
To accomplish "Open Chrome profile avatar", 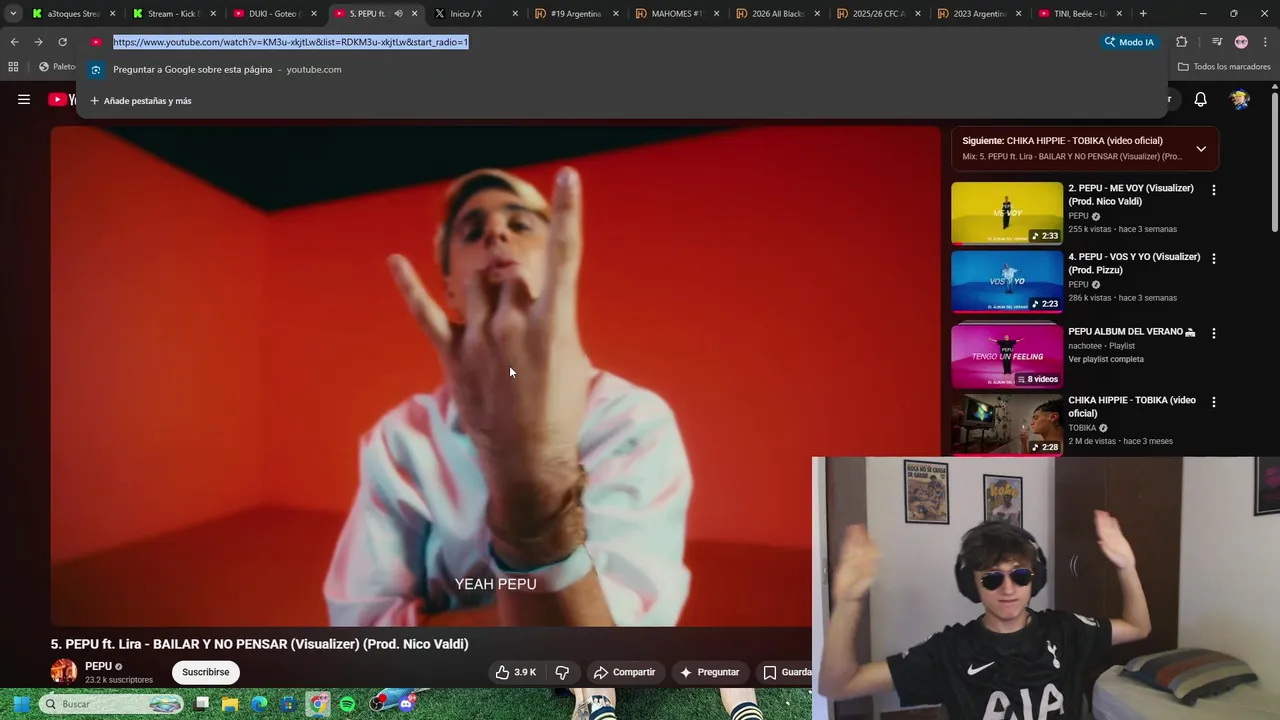I will (x=1241, y=42).
